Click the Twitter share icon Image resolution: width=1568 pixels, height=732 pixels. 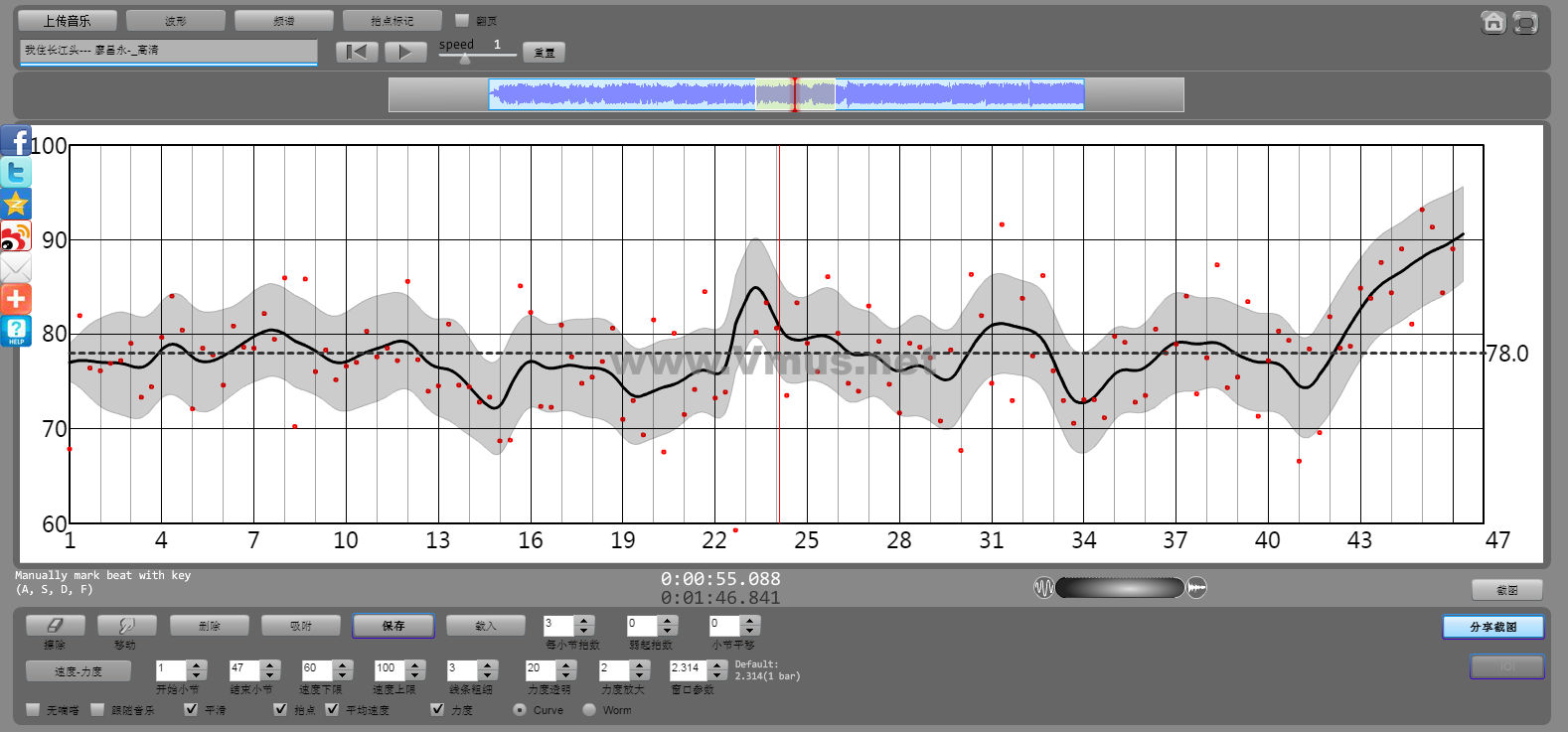[x=16, y=172]
